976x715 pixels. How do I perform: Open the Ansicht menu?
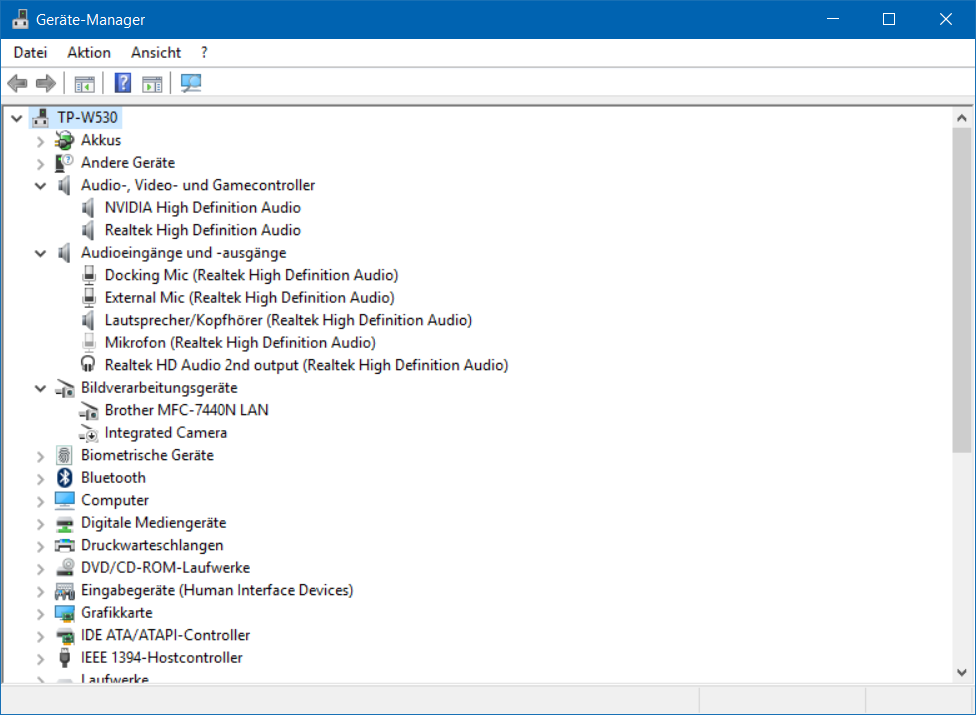click(156, 53)
